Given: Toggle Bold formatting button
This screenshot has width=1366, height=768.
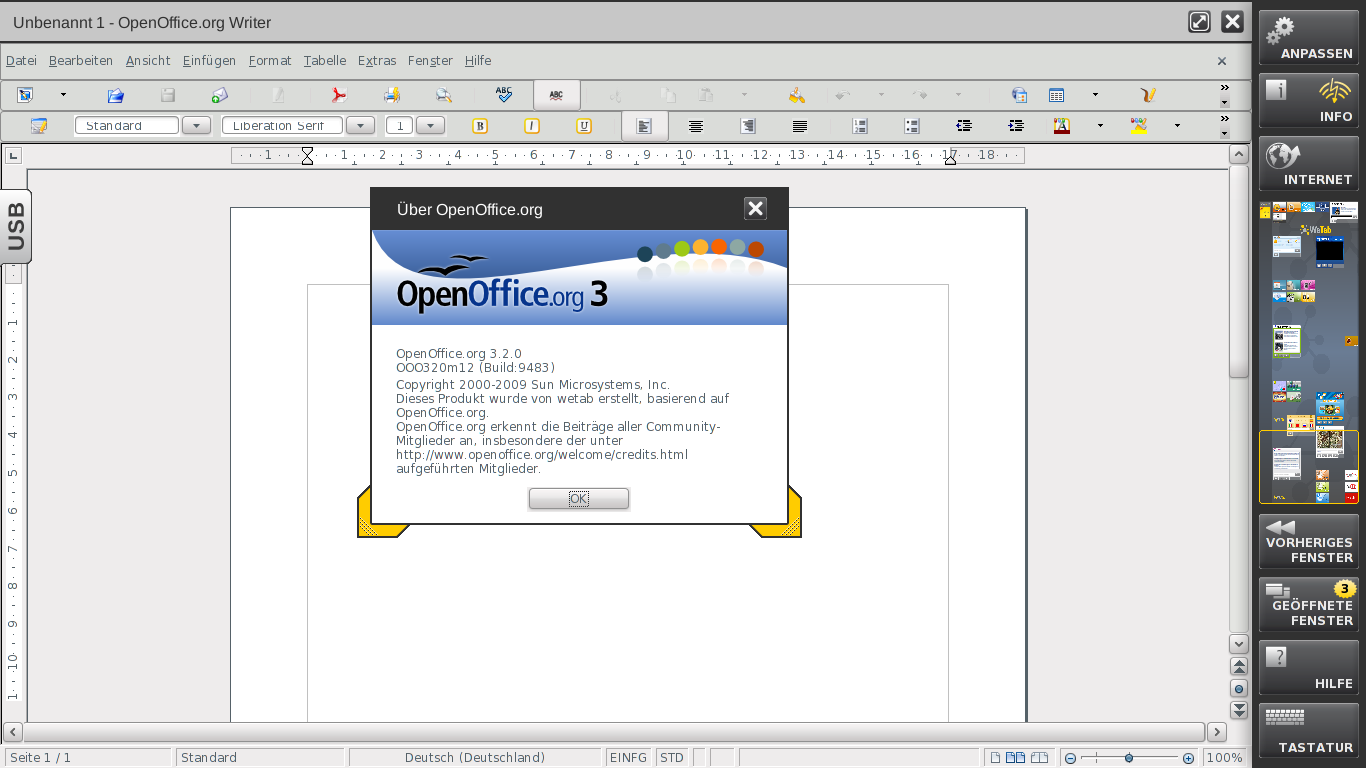Looking at the screenshot, I should tap(480, 126).
